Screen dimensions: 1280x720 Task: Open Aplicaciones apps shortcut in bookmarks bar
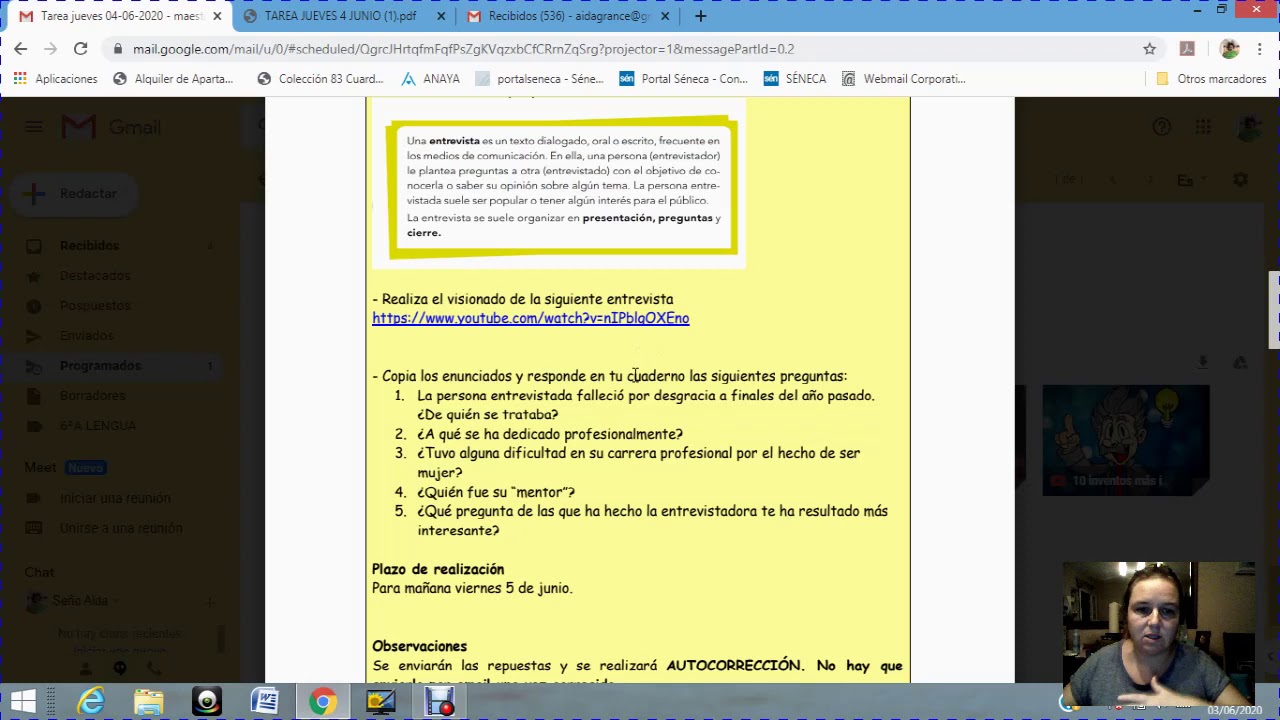[55, 78]
